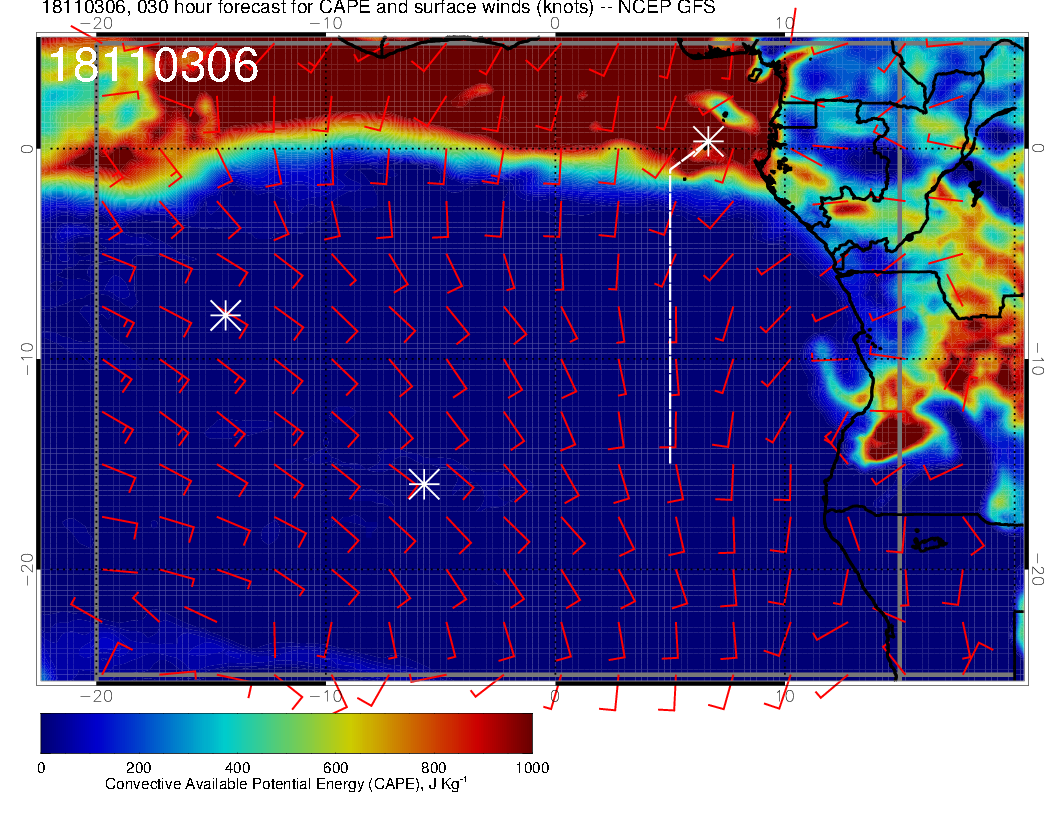Click the colorbar label 800
Screen dimensions: 1056x816
[434, 768]
